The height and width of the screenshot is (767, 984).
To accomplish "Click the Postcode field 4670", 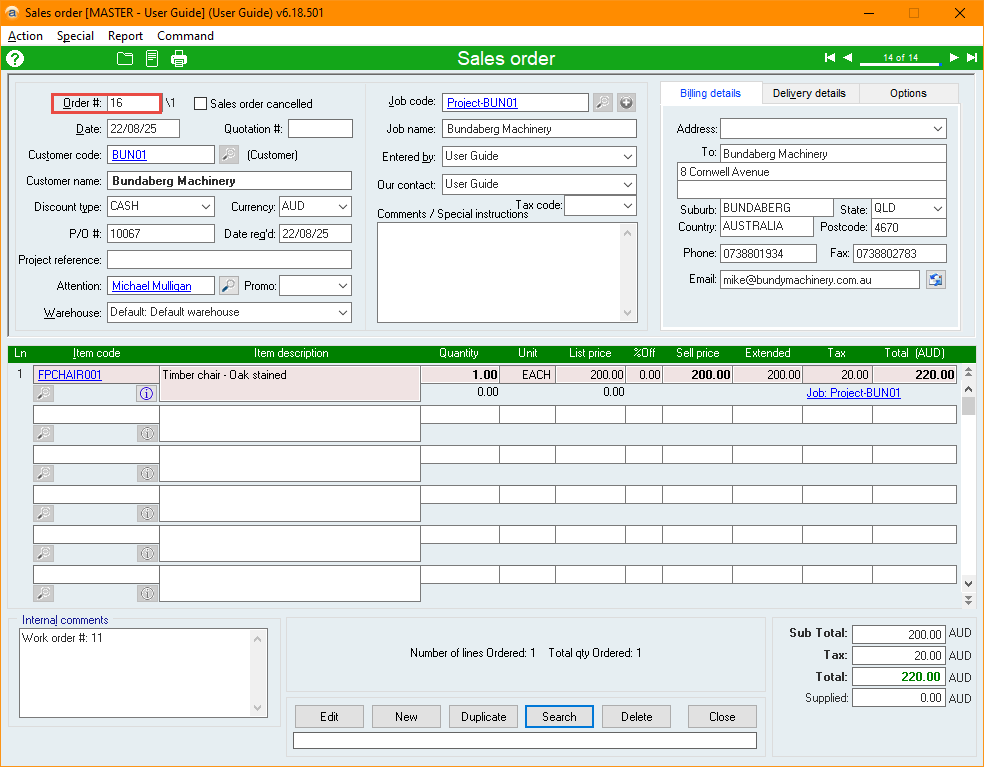I will 909,227.
